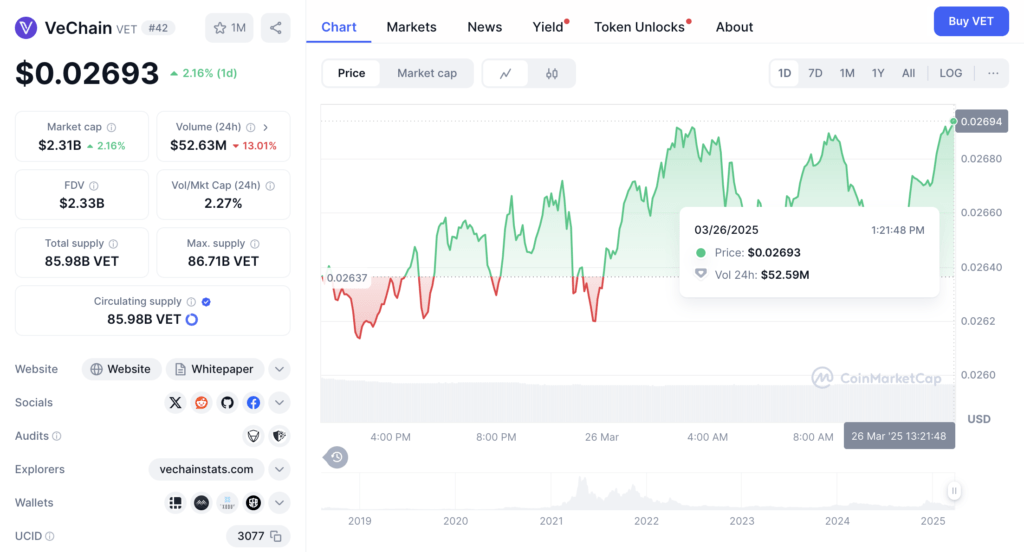The height and width of the screenshot is (552, 1024).
Task: Click the chart history clock icon
Action: click(336, 457)
